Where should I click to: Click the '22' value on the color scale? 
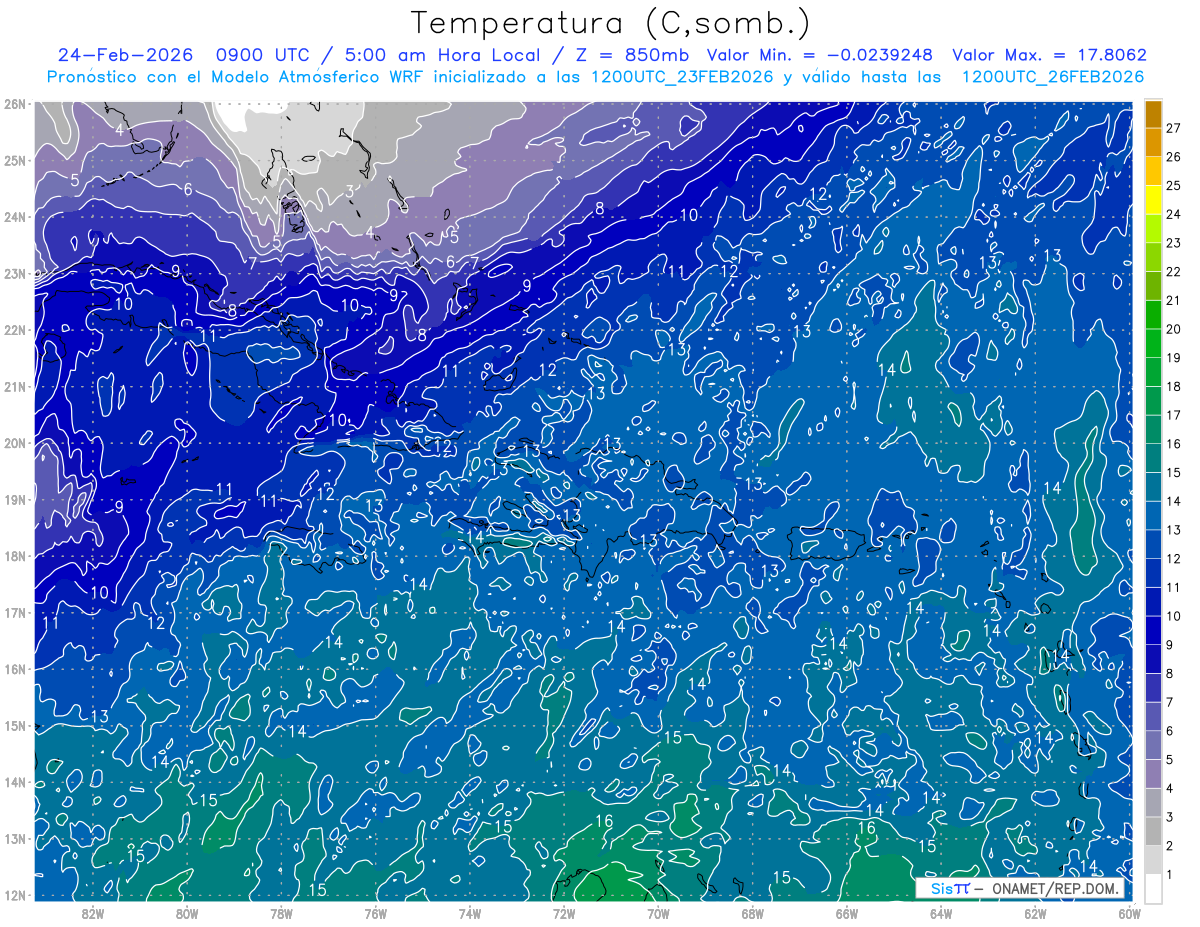tap(1174, 272)
